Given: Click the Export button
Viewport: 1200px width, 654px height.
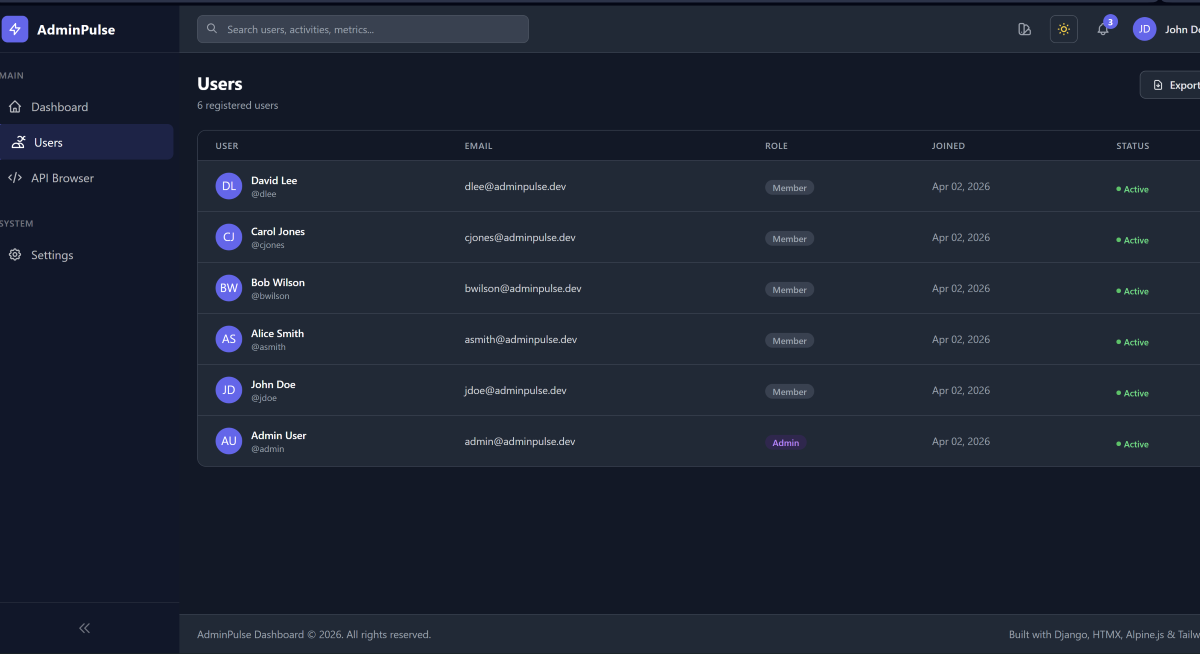Looking at the screenshot, I should point(1174,85).
